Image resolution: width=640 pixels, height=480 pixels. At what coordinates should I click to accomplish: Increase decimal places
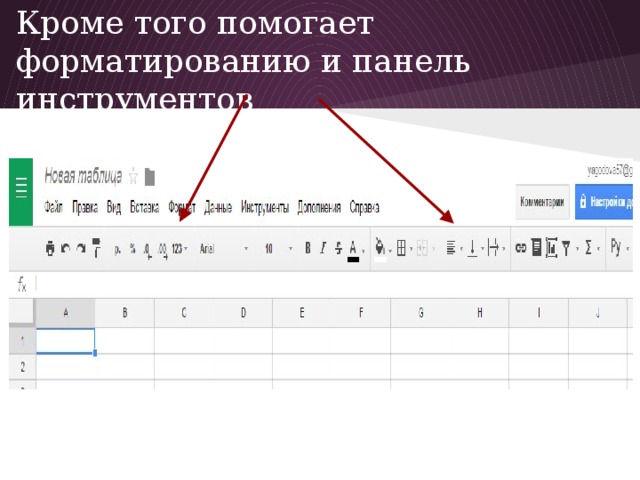(162, 250)
